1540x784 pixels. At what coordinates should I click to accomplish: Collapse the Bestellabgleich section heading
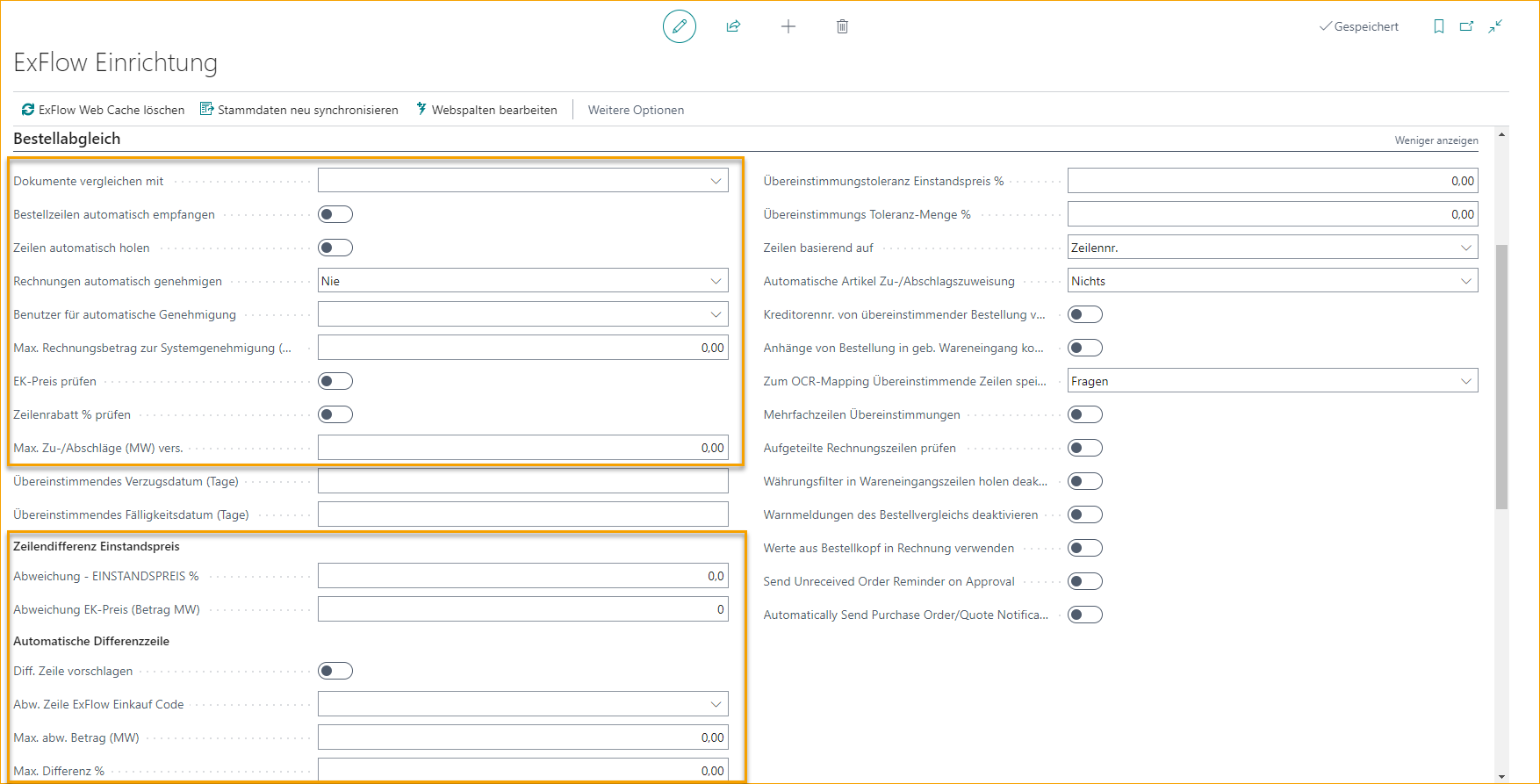pos(67,139)
